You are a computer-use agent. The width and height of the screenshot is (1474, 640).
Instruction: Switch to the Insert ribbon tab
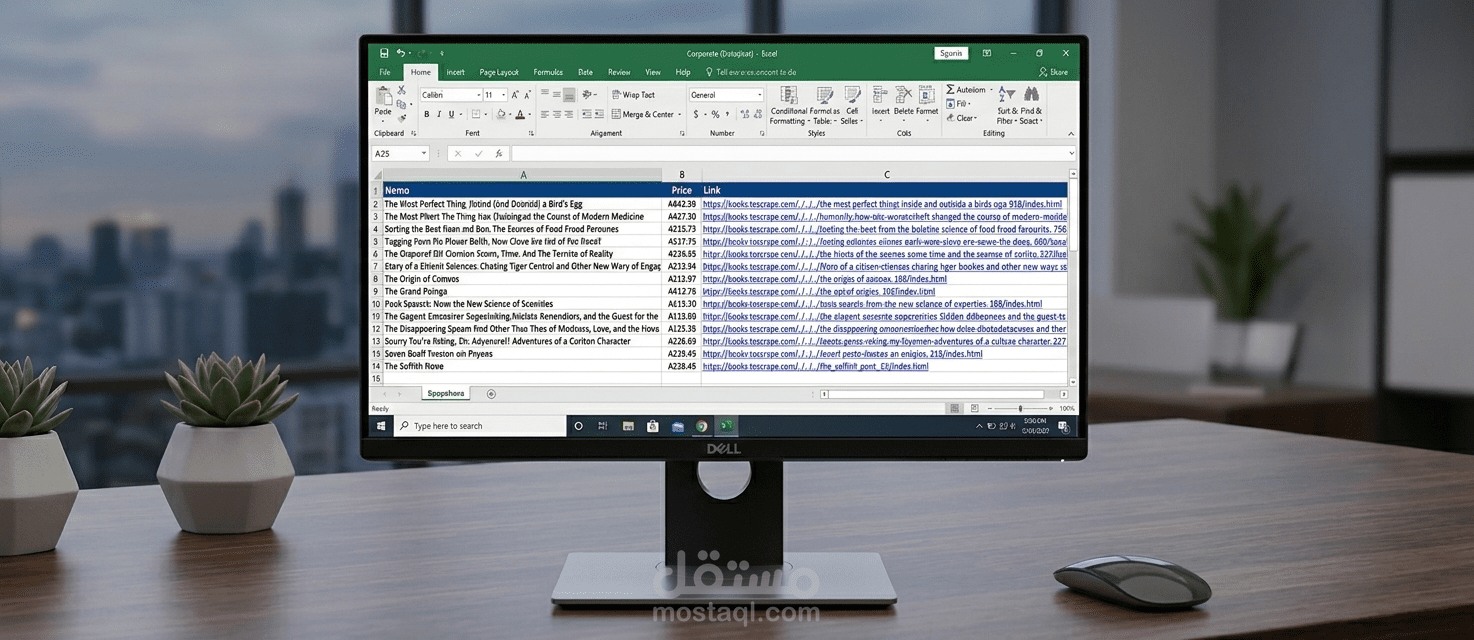click(455, 72)
